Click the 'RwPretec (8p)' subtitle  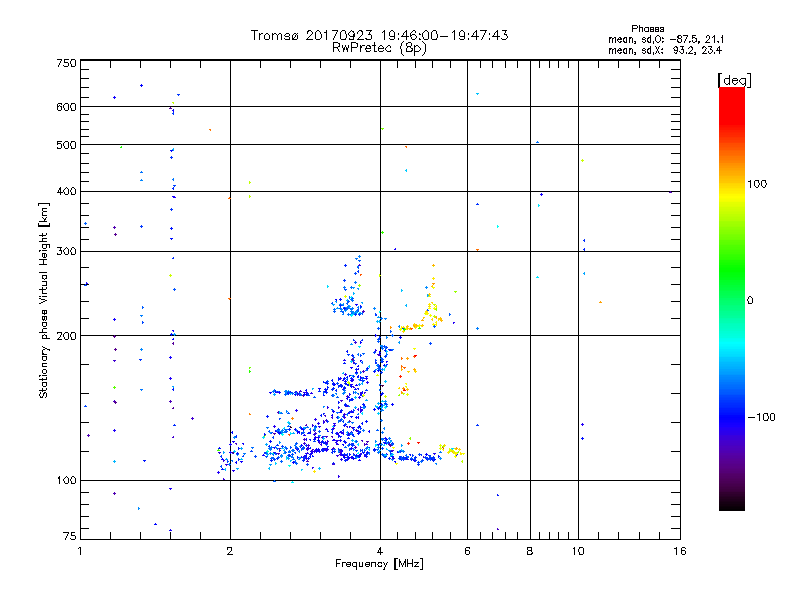[379, 48]
